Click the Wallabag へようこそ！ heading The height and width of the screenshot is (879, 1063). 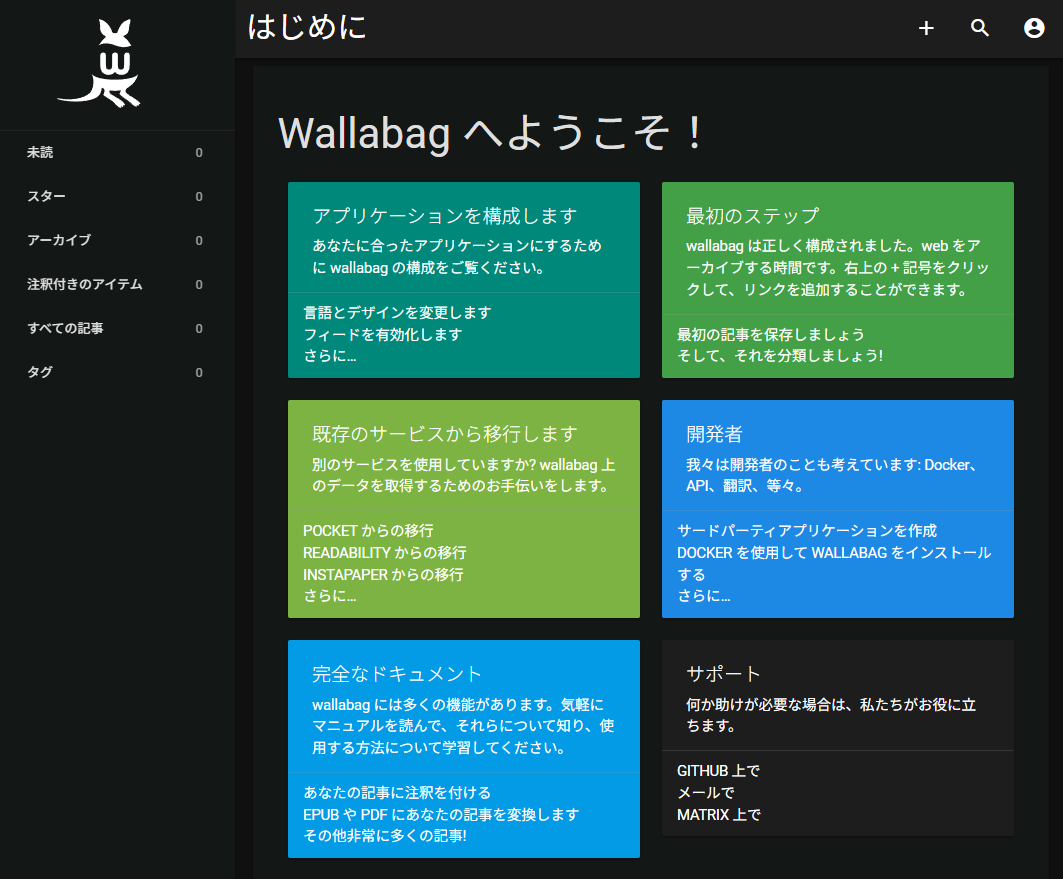pos(492,132)
